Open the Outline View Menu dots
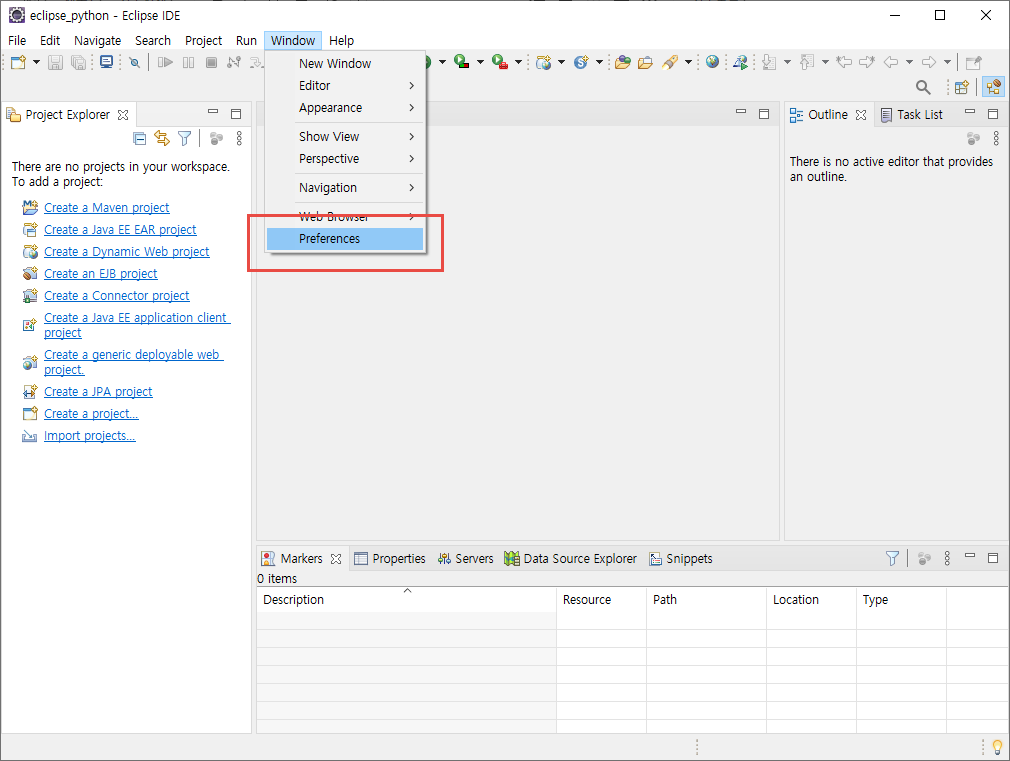 click(x=996, y=138)
